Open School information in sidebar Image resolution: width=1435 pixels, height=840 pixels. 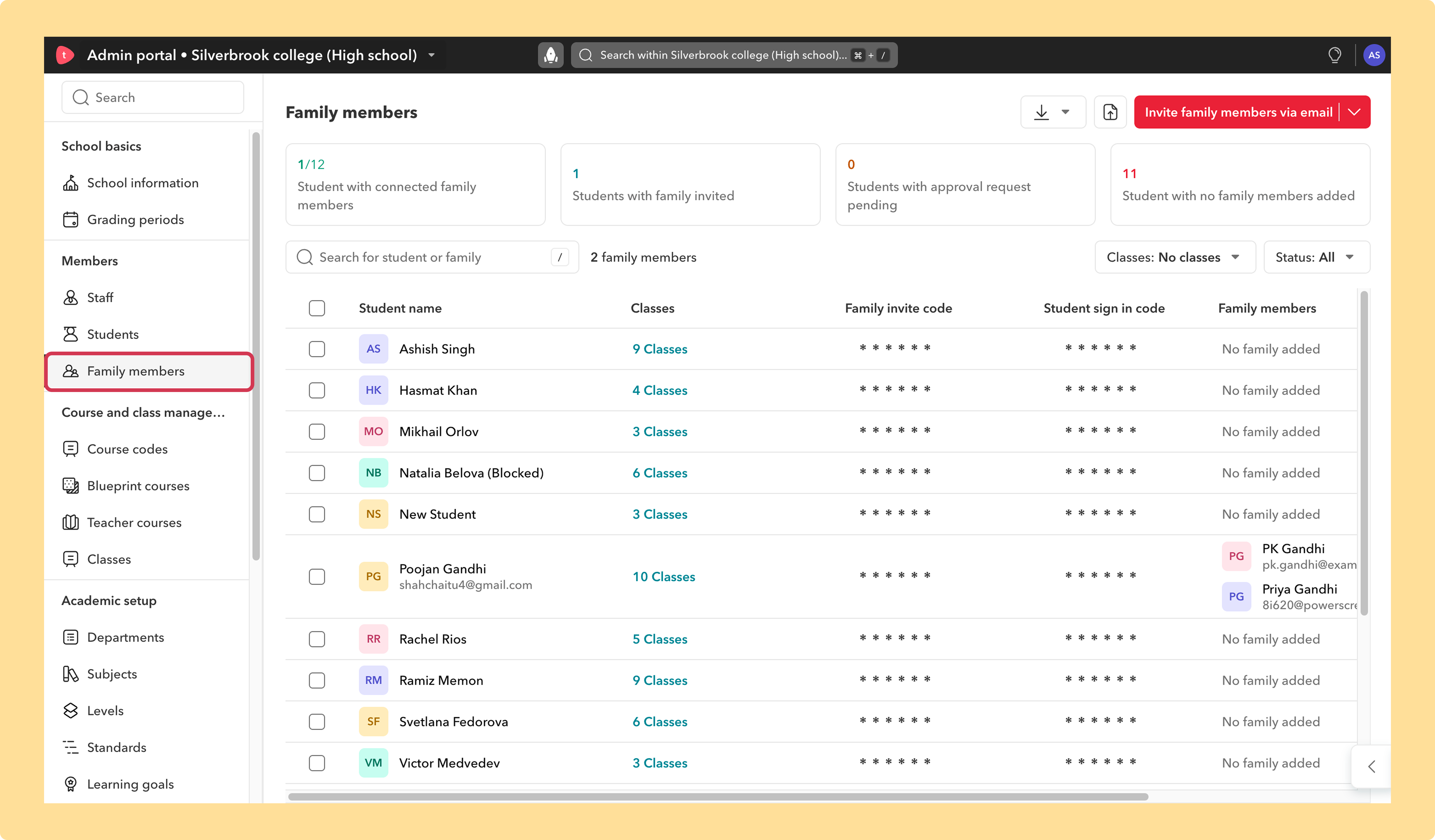coord(143,183)
